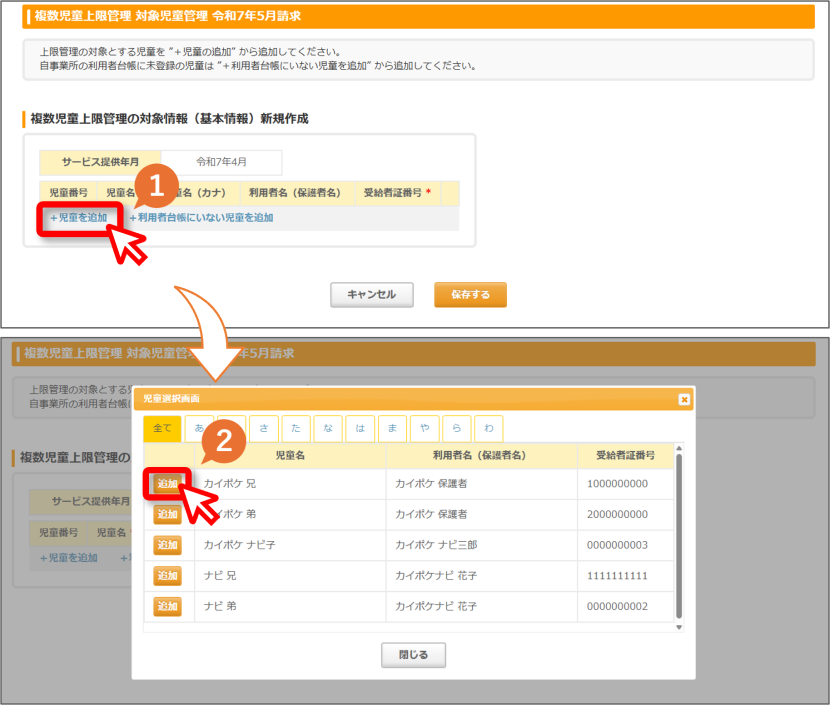Viewport: 830px width, 705px height.
Task: Switch to the た kana tab
Action: coord(296,428)
